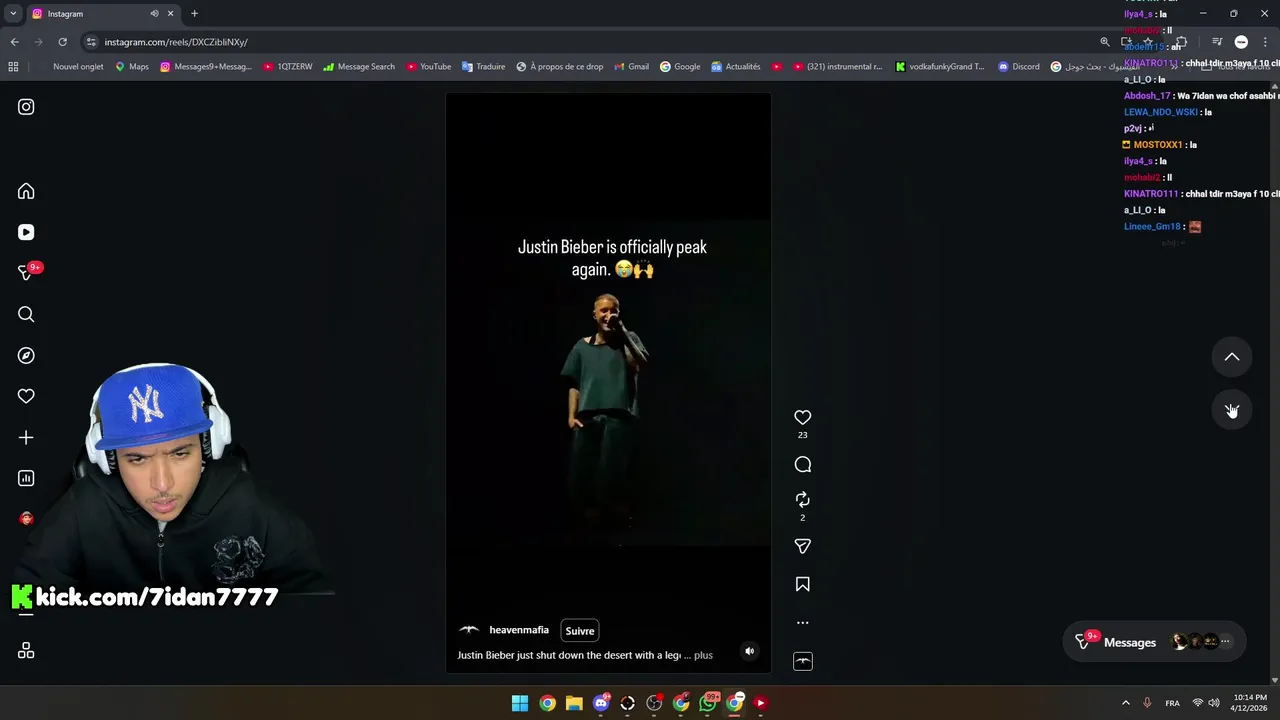Open the YouTube bookmark

(428, 67)
